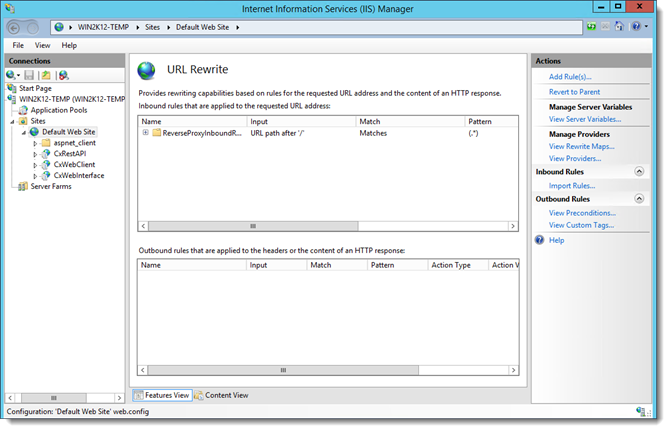
Task: Collapse the Inbound Rules actions section
Action: (x=637, y=172)
